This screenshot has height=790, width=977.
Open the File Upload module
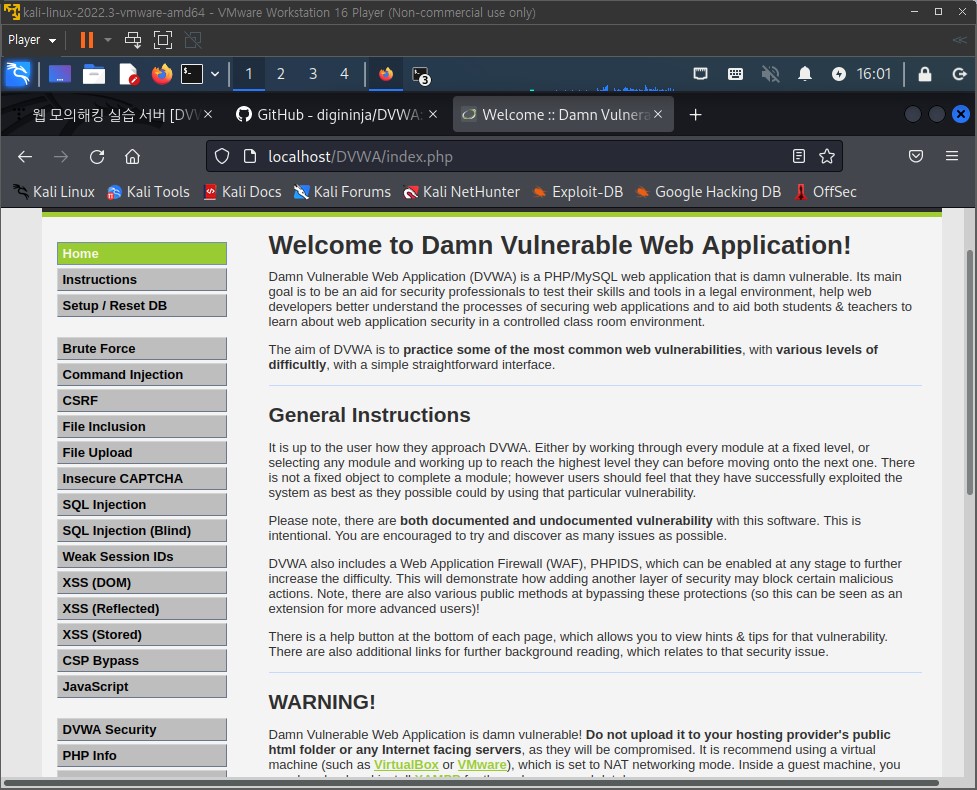point(142,453)
